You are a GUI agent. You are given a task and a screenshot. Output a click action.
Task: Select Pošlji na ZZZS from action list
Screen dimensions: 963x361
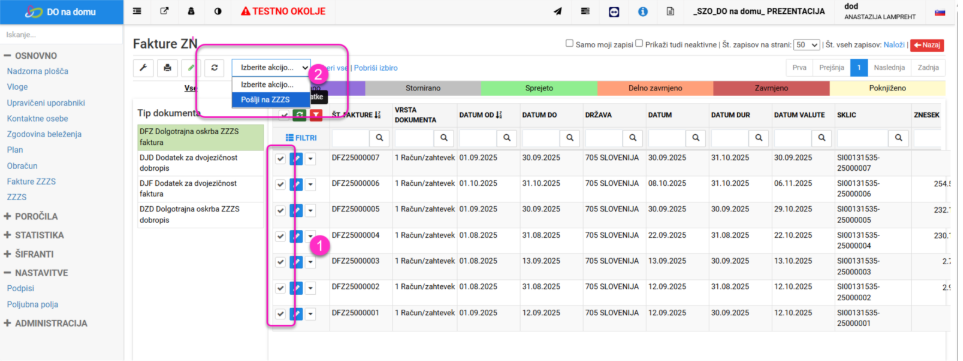coord(271,99)
